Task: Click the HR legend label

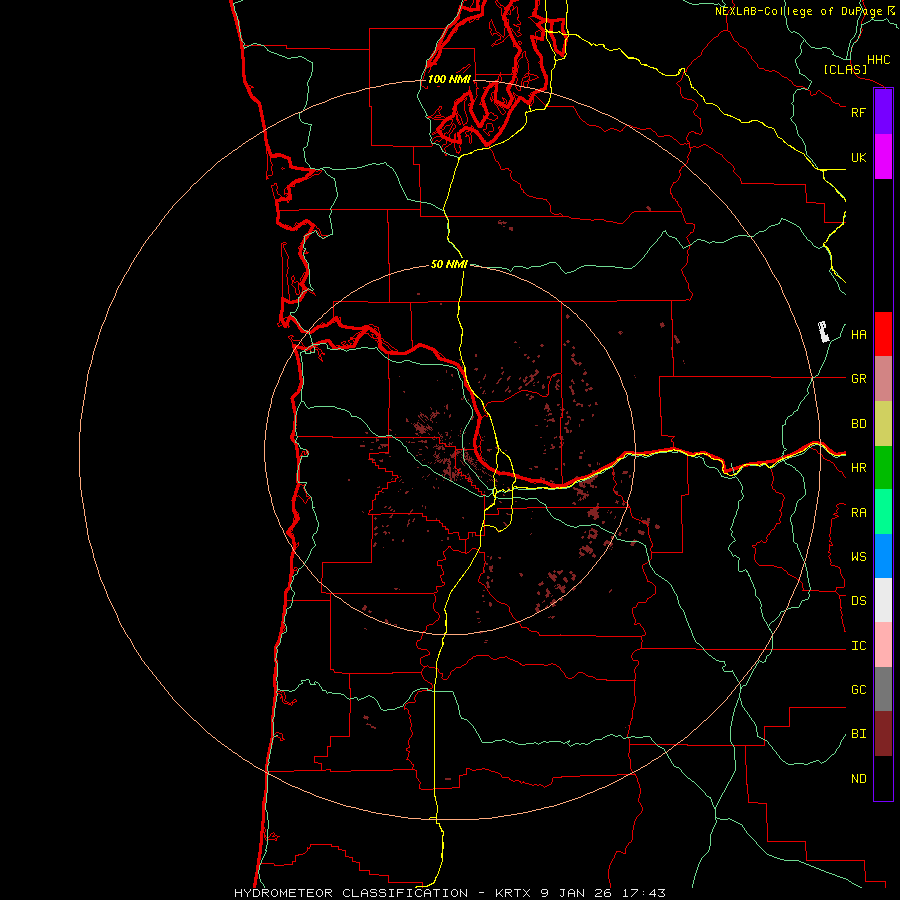Action: coord(859,468)
